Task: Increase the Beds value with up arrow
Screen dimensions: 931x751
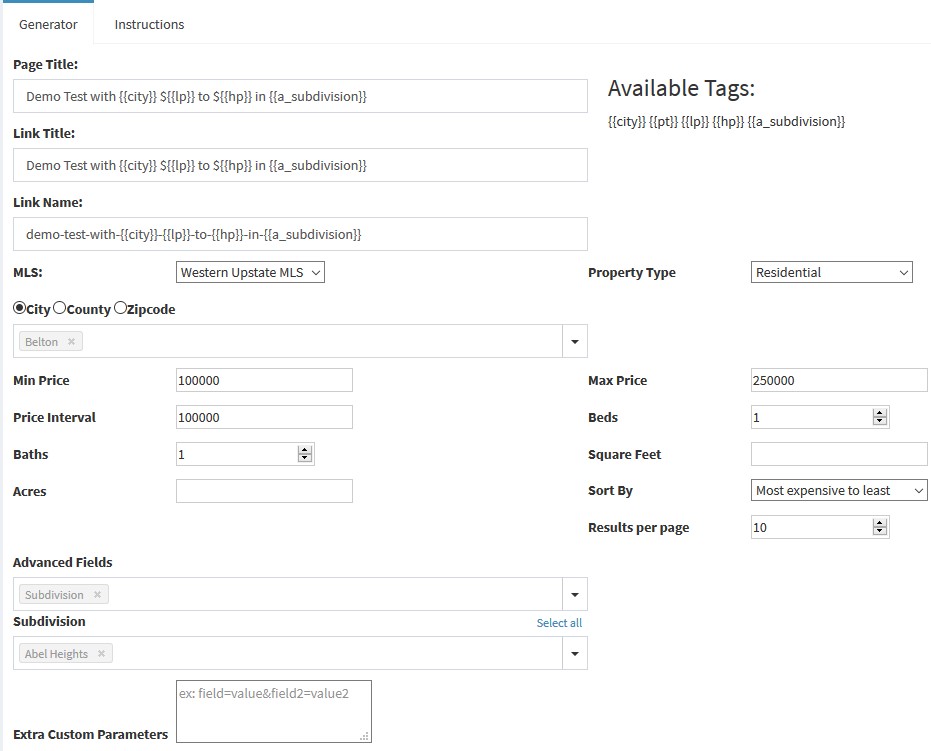Action: (880, 413)
